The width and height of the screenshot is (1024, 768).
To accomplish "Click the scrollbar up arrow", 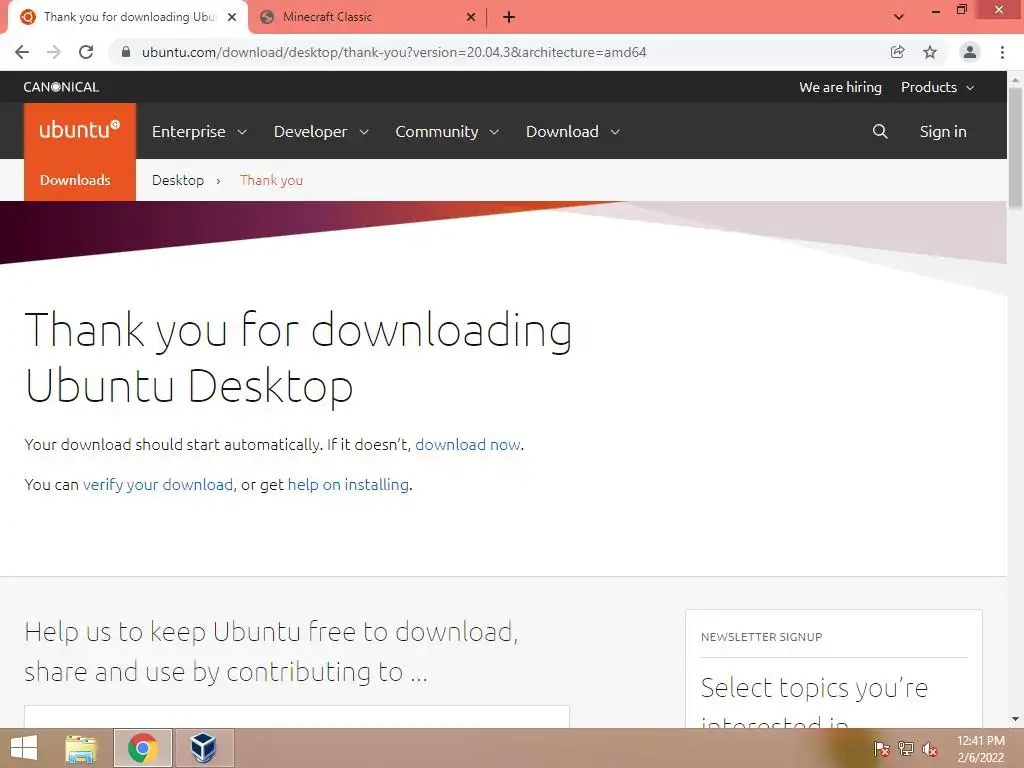I will [1015, 79].
